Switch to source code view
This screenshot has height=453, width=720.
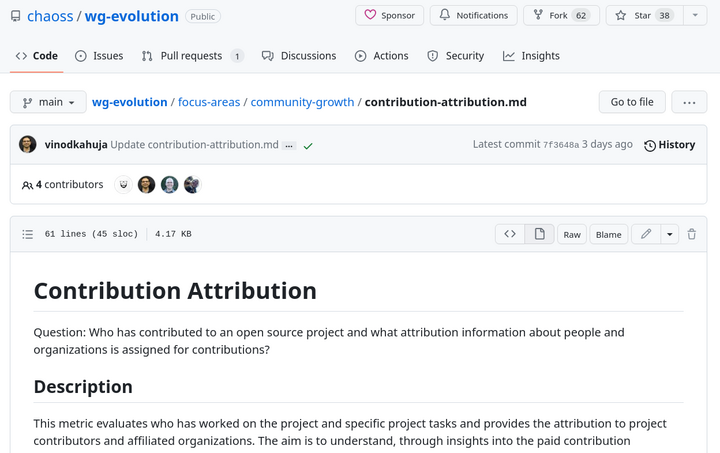510,234
